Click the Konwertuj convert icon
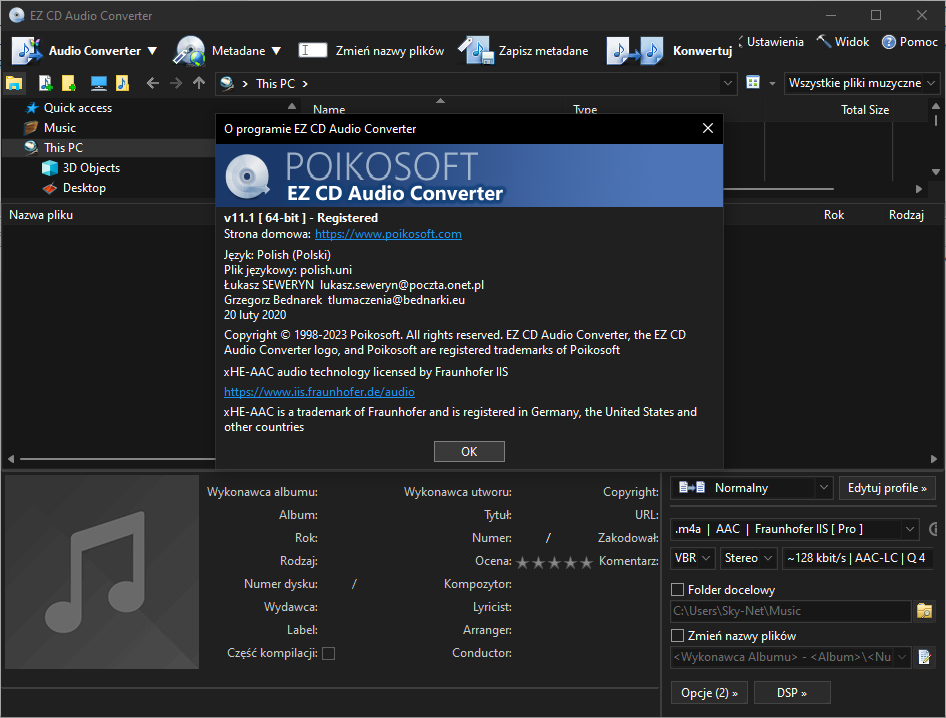Screen dimensions: 946x718 (635, 51)
